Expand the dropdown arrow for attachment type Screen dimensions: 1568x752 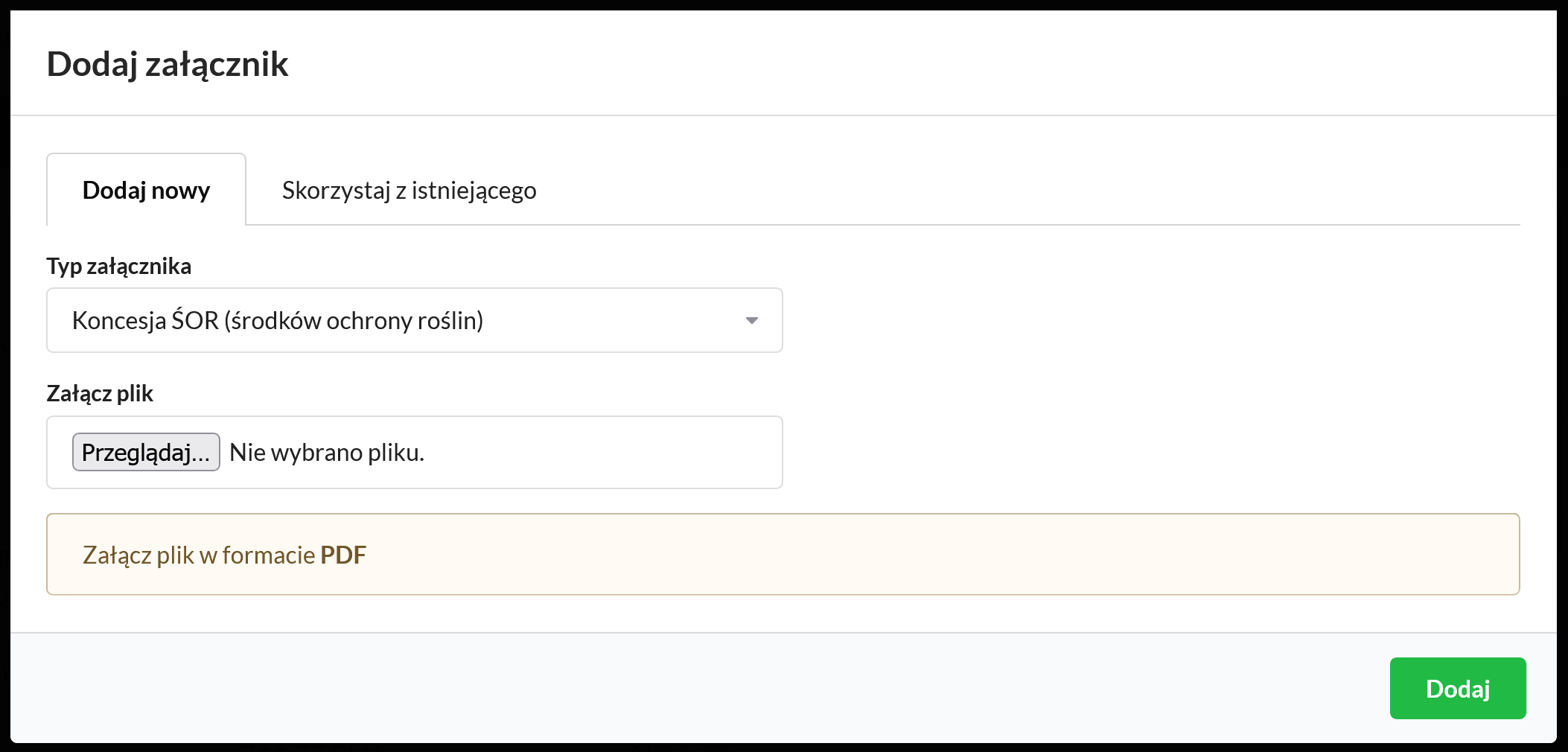click(751, 320)
